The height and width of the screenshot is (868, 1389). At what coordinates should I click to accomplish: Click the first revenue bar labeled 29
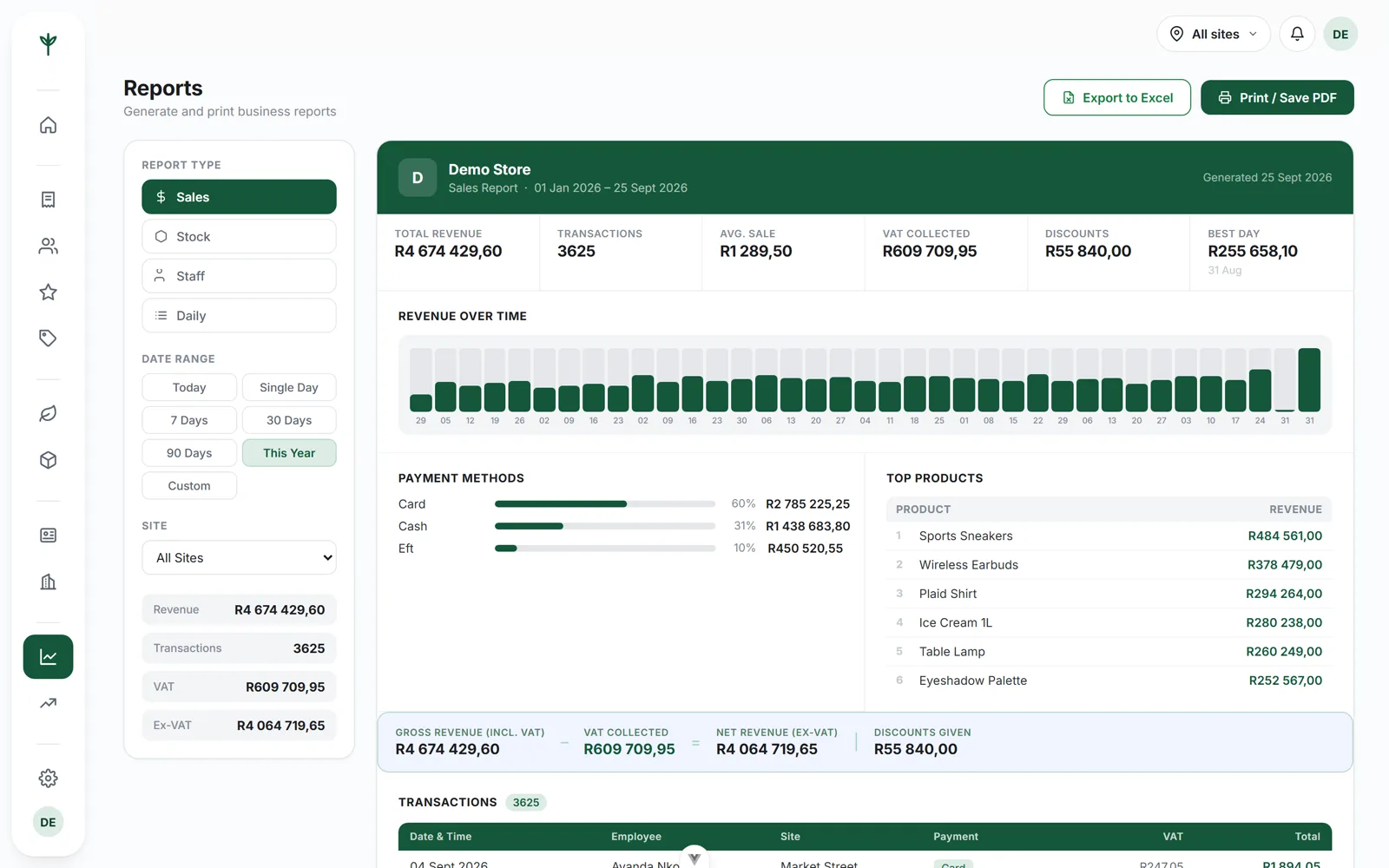[421, 403]
